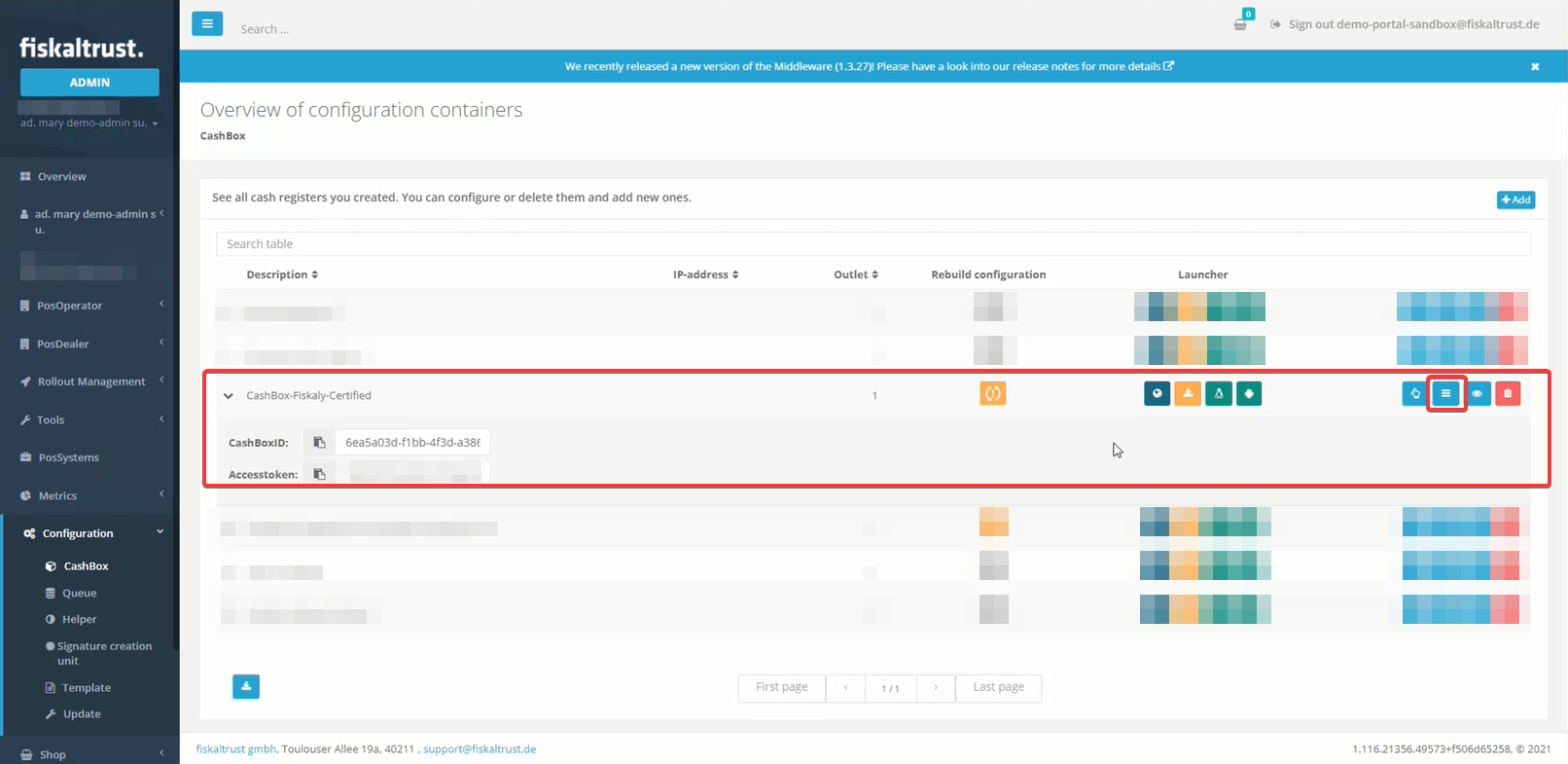Delete CashBox-Fiskaly-Certified with the red trash icon
The image size is (1568, 764).
tap(1508, 394)
